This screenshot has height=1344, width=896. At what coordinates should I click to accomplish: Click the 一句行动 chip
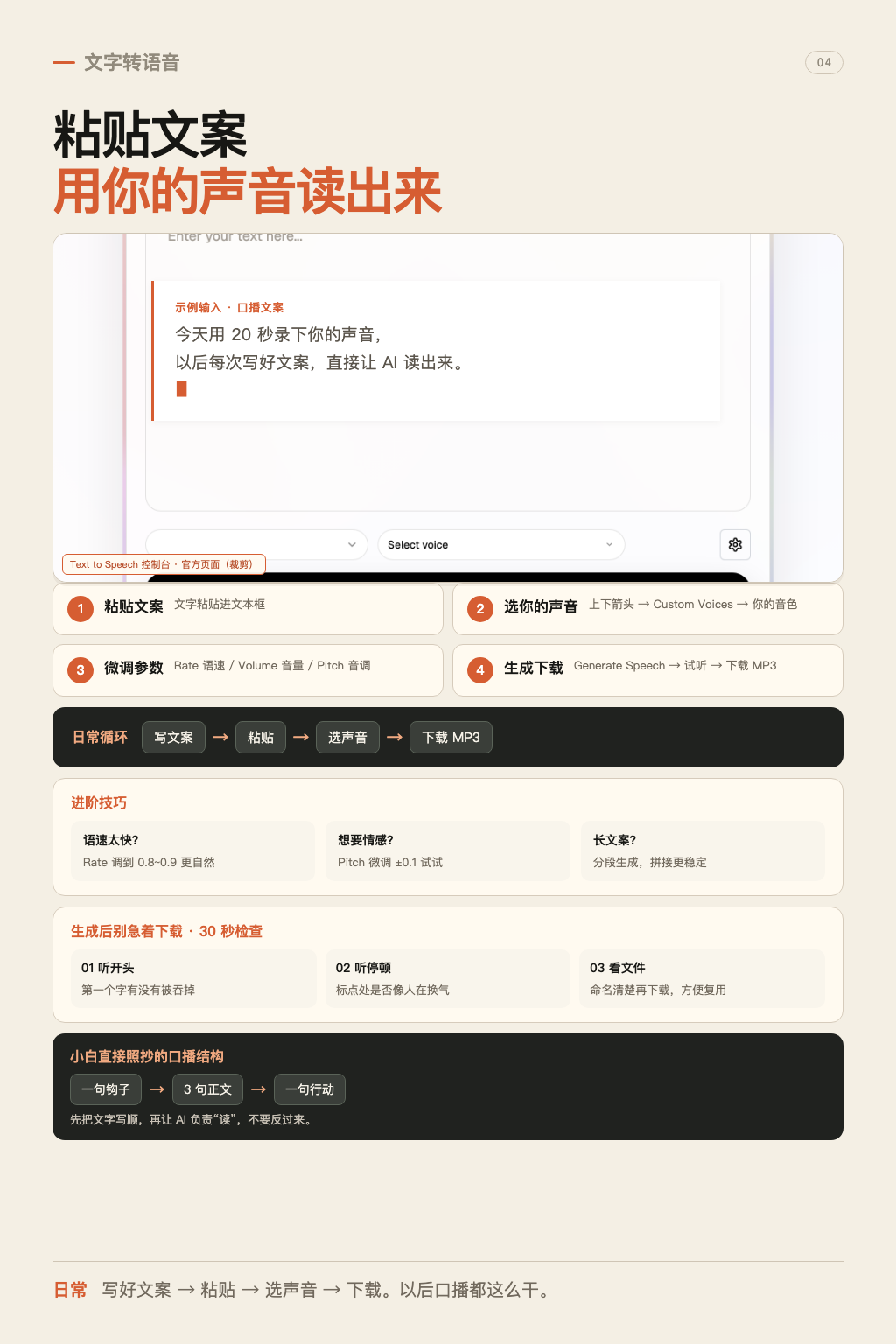click(310, 1089)
